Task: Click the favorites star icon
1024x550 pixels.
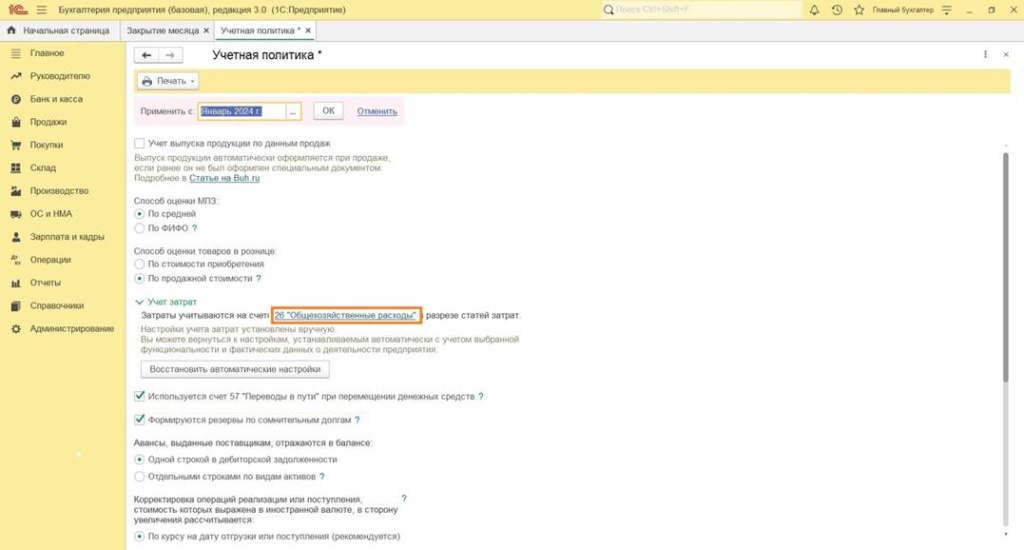Action: pyautogui.click(x=860, y=9)
